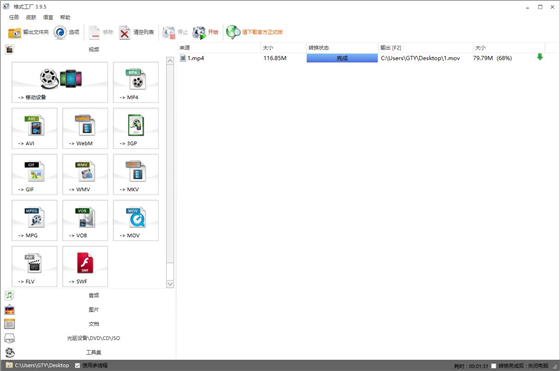Click the conversion status (转换状态) column header

coord(342,47)
